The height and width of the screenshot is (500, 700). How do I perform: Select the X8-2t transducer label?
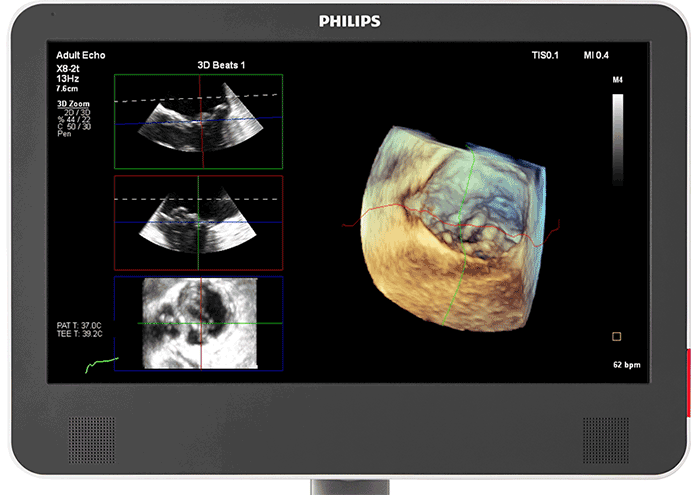click(70, 69)
